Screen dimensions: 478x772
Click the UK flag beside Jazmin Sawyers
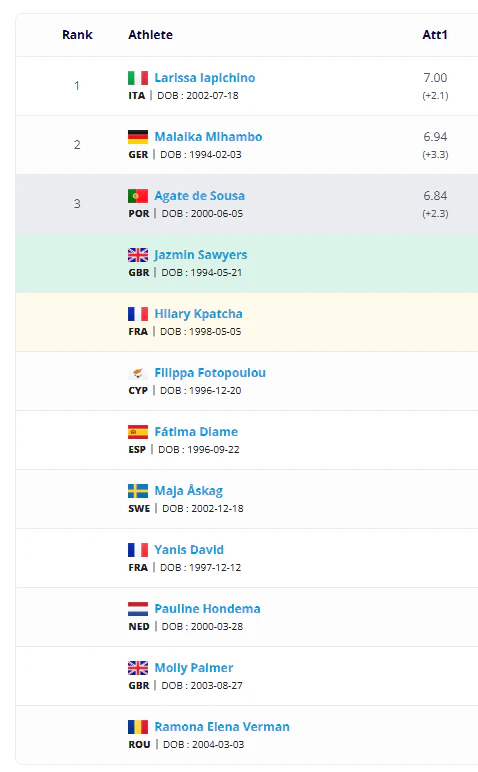click(x=138, y=255)
